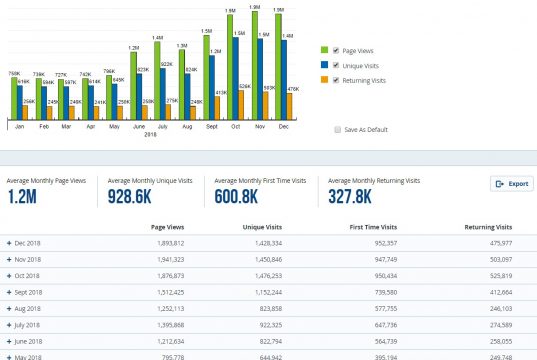Expand the July 2018 row

(x=9, y=325)
